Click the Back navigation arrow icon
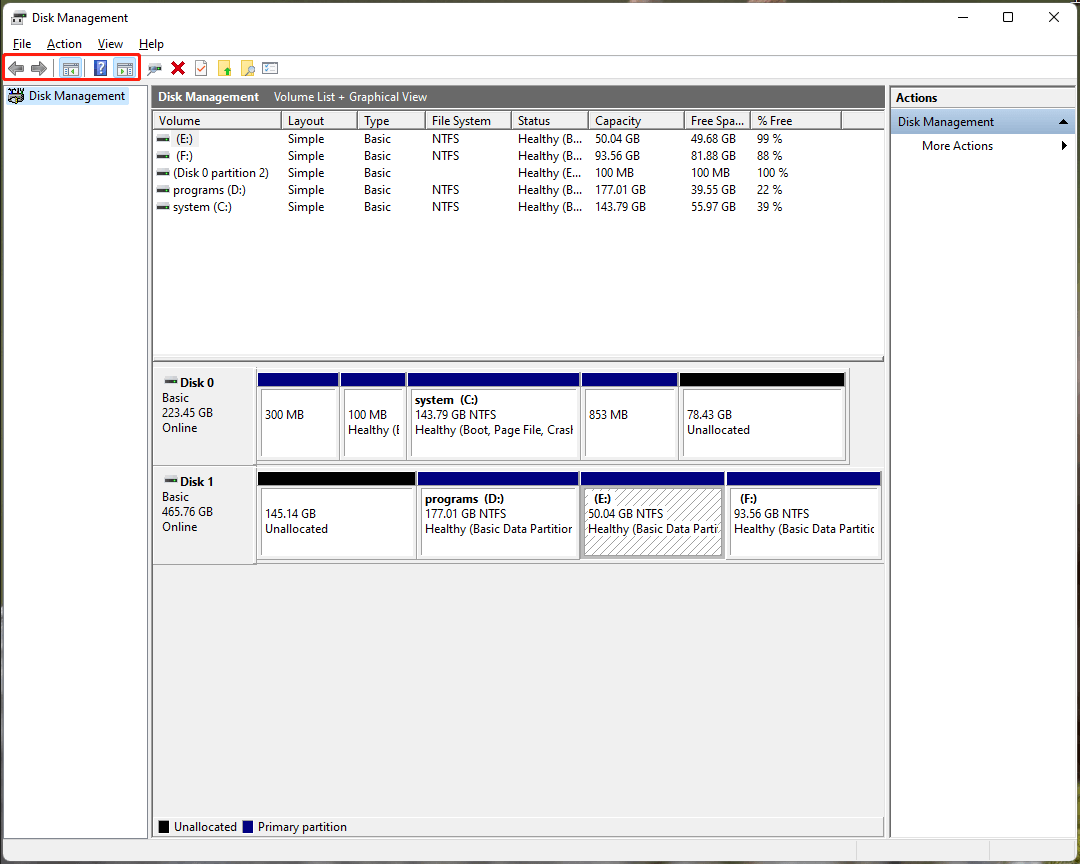This screenshot has height=864, width=1080. 16,68
